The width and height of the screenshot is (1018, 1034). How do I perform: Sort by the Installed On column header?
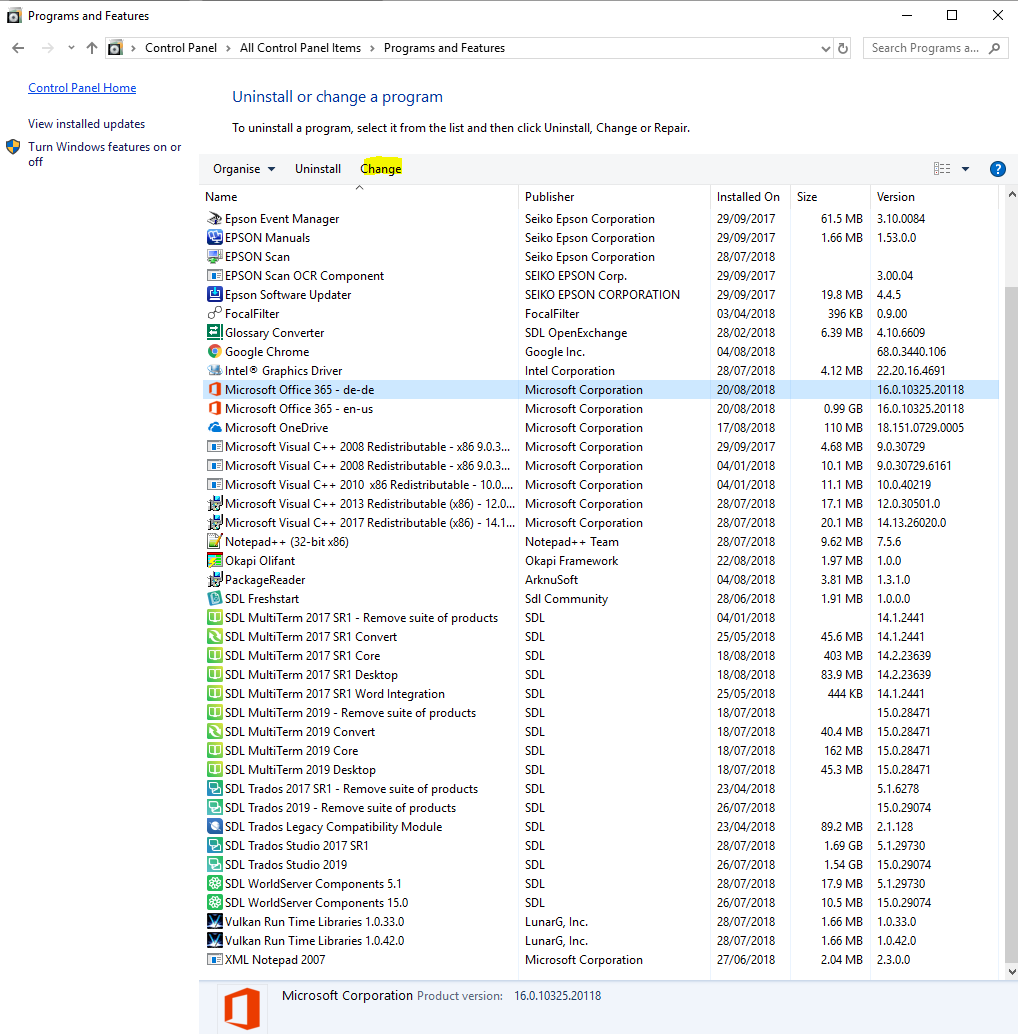750,197
